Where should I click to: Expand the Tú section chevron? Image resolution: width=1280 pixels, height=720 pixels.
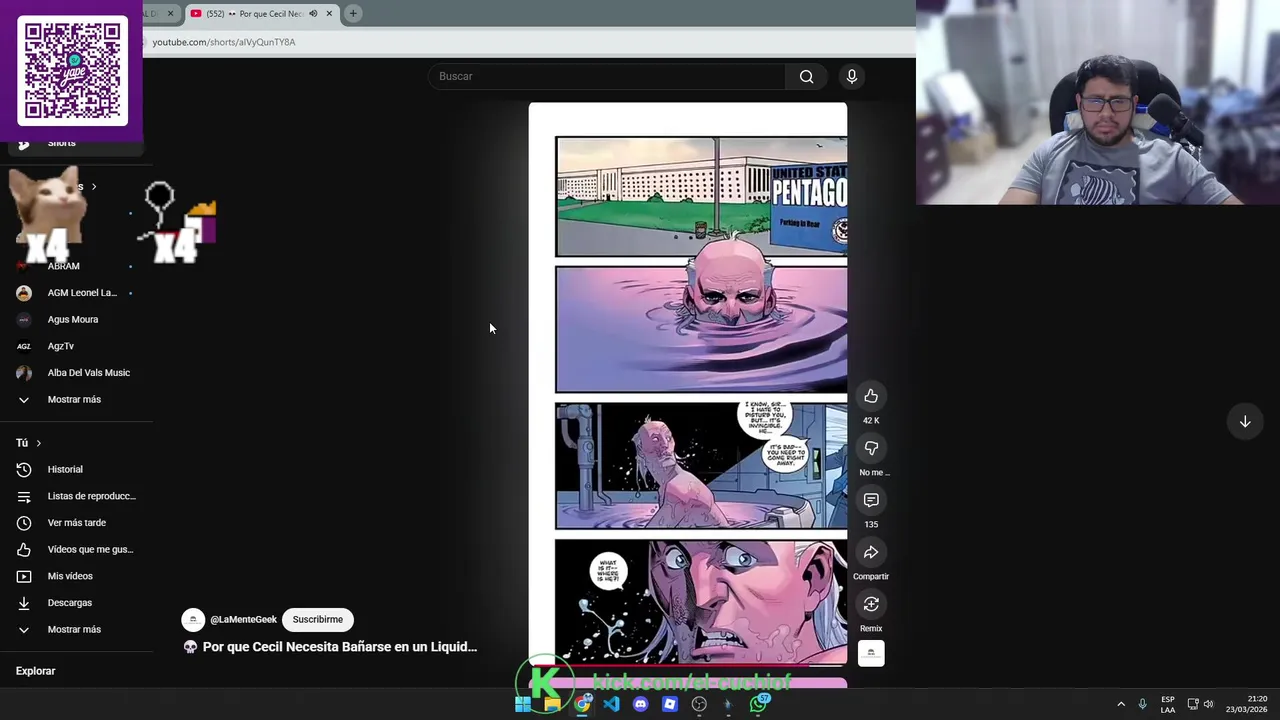pos(39,443)
